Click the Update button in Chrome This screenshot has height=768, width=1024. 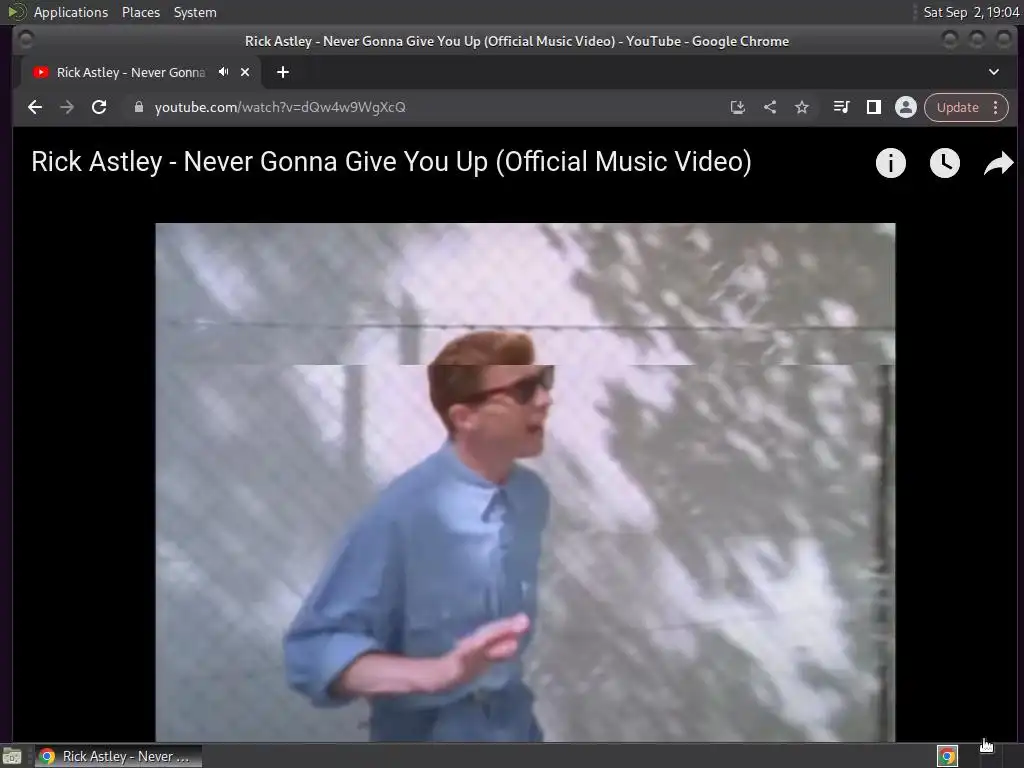957,107
